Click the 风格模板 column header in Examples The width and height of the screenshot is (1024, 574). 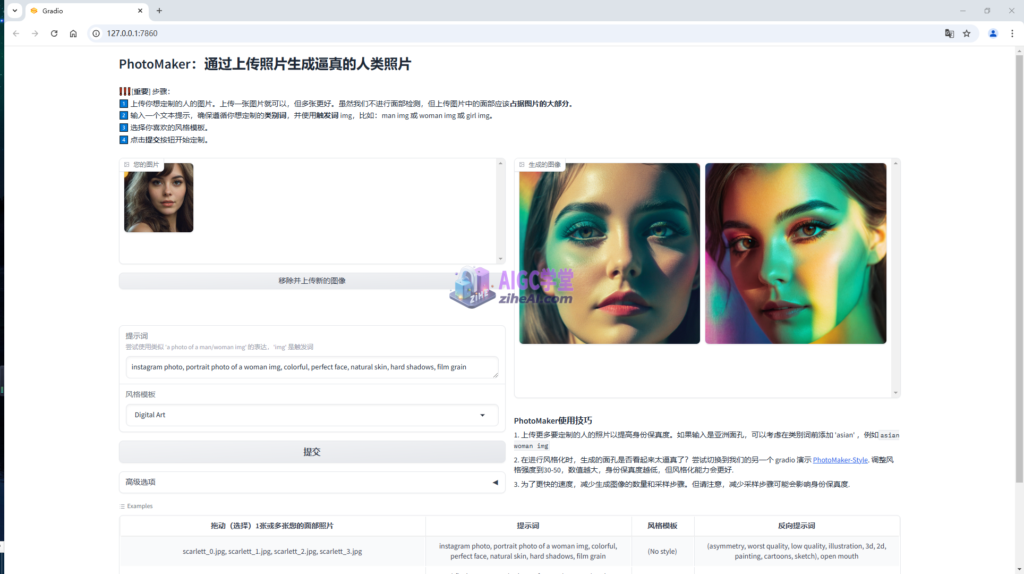pyautogui.click(x=662, y=526)
